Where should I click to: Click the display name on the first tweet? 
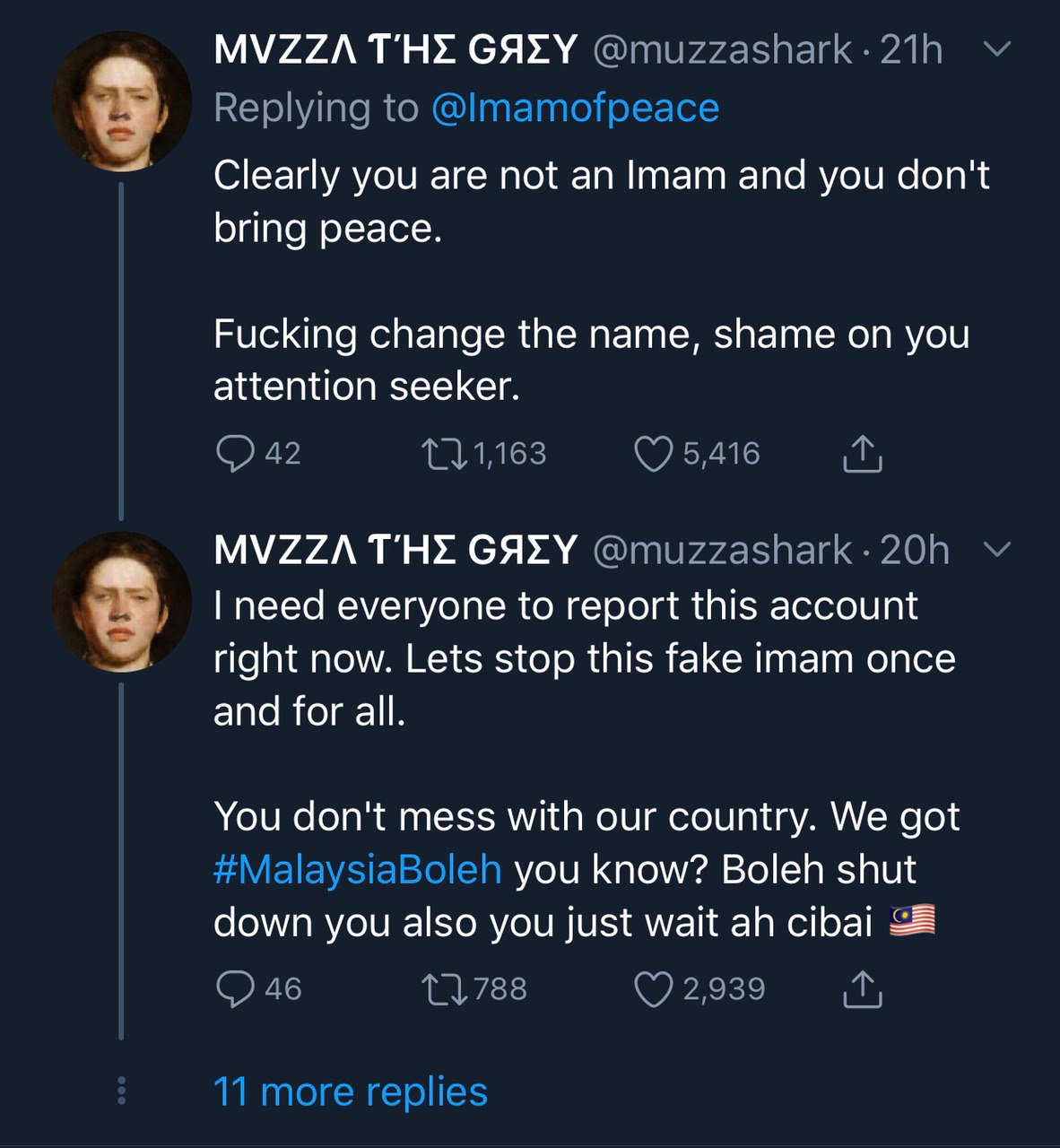(x=395, y=50)
